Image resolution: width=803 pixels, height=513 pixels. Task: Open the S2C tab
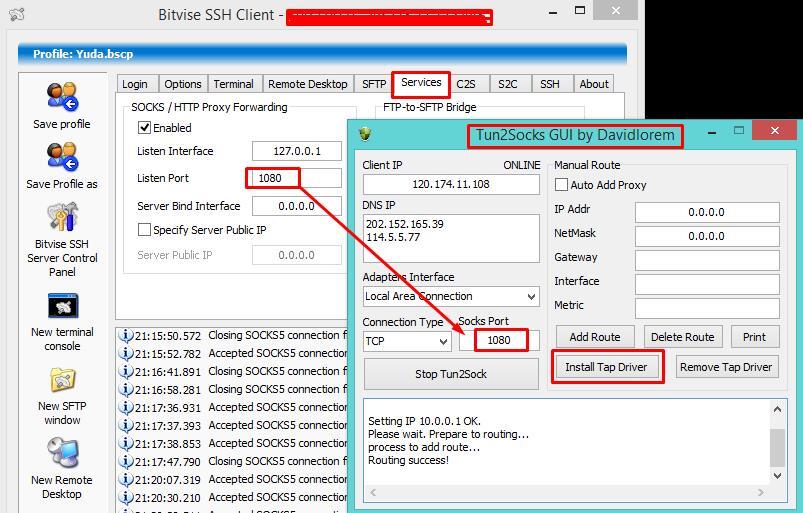[508, 84]
